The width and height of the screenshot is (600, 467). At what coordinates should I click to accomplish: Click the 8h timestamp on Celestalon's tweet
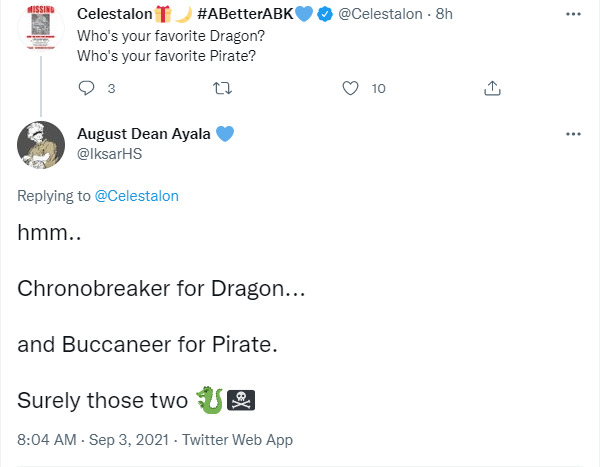[x=446, y=15]
